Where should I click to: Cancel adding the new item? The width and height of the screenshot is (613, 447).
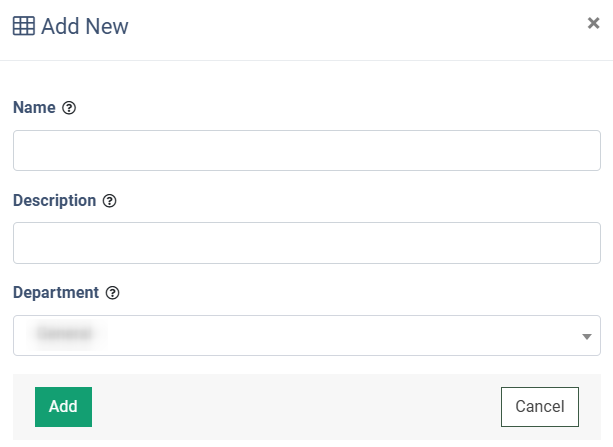point(539,406)
